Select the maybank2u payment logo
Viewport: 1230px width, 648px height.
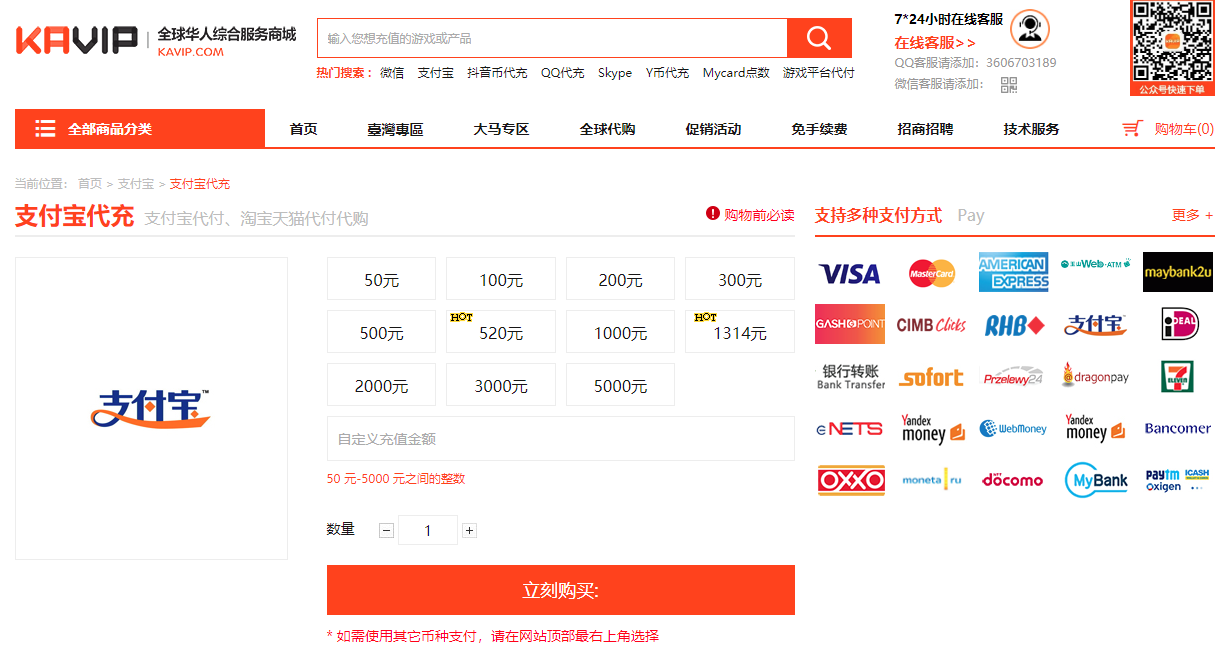pos(1177,272)
